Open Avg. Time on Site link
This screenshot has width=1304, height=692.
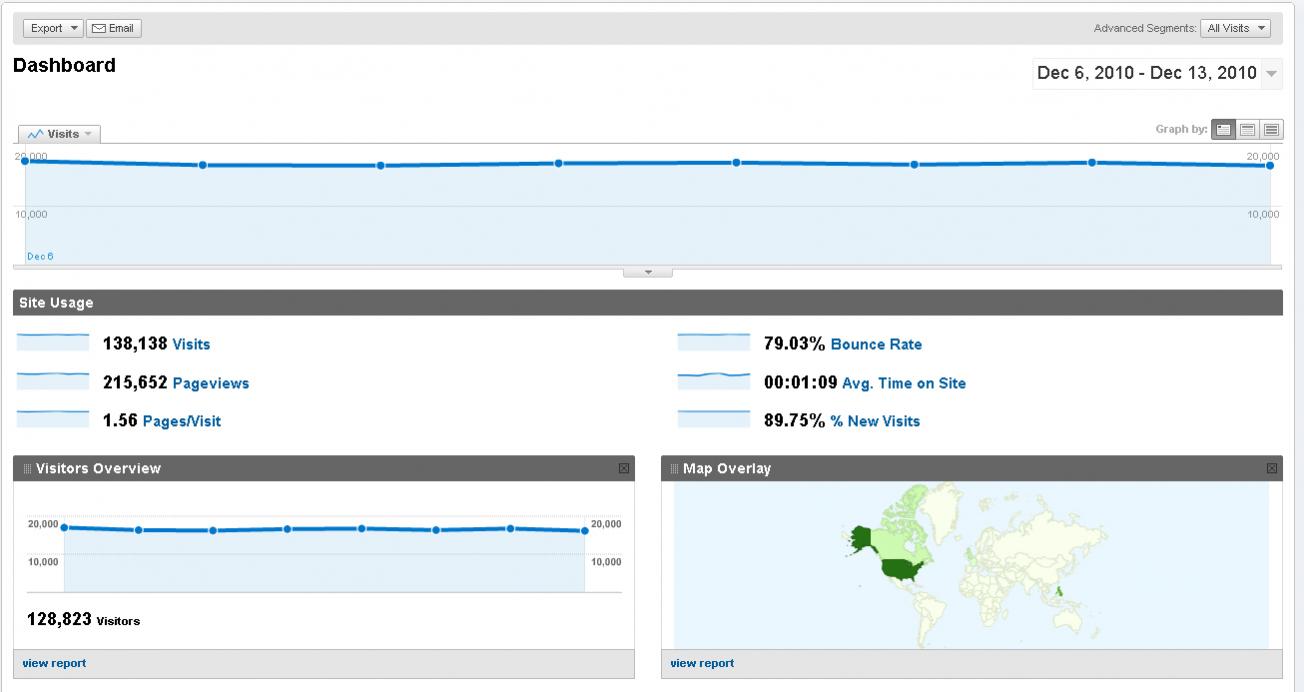(x=904, y=383)
